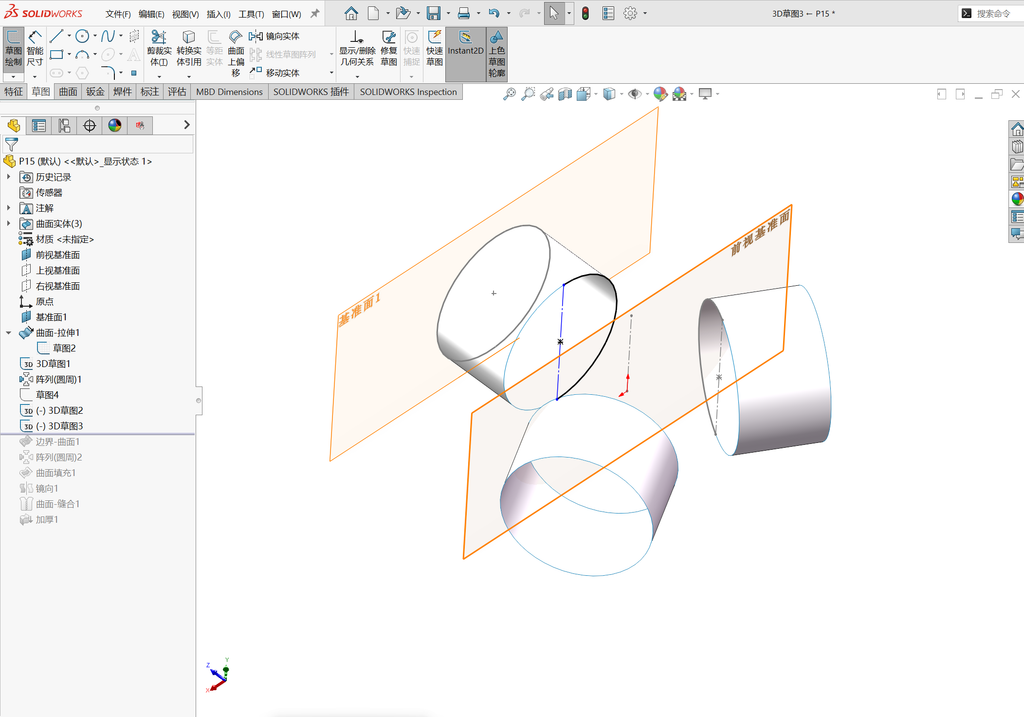Screen dimensions: 1024x717
Task: Click Offset on Surface (曲面上偏移) tool
Action: (236, 54)
